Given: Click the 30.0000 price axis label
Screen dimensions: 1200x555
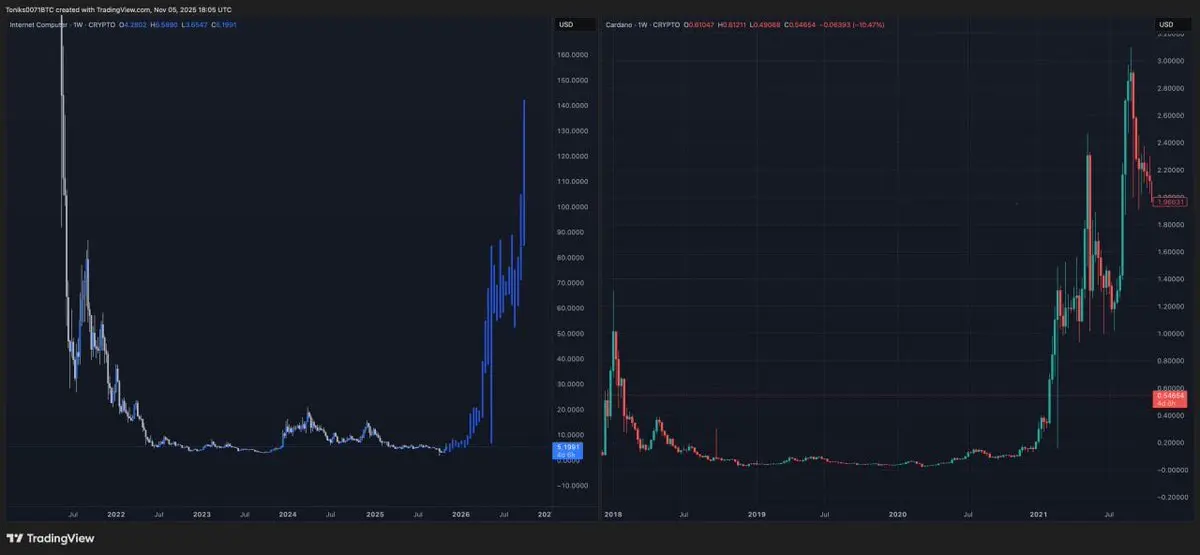Looking at the screenshot, I should coord(572,384).
